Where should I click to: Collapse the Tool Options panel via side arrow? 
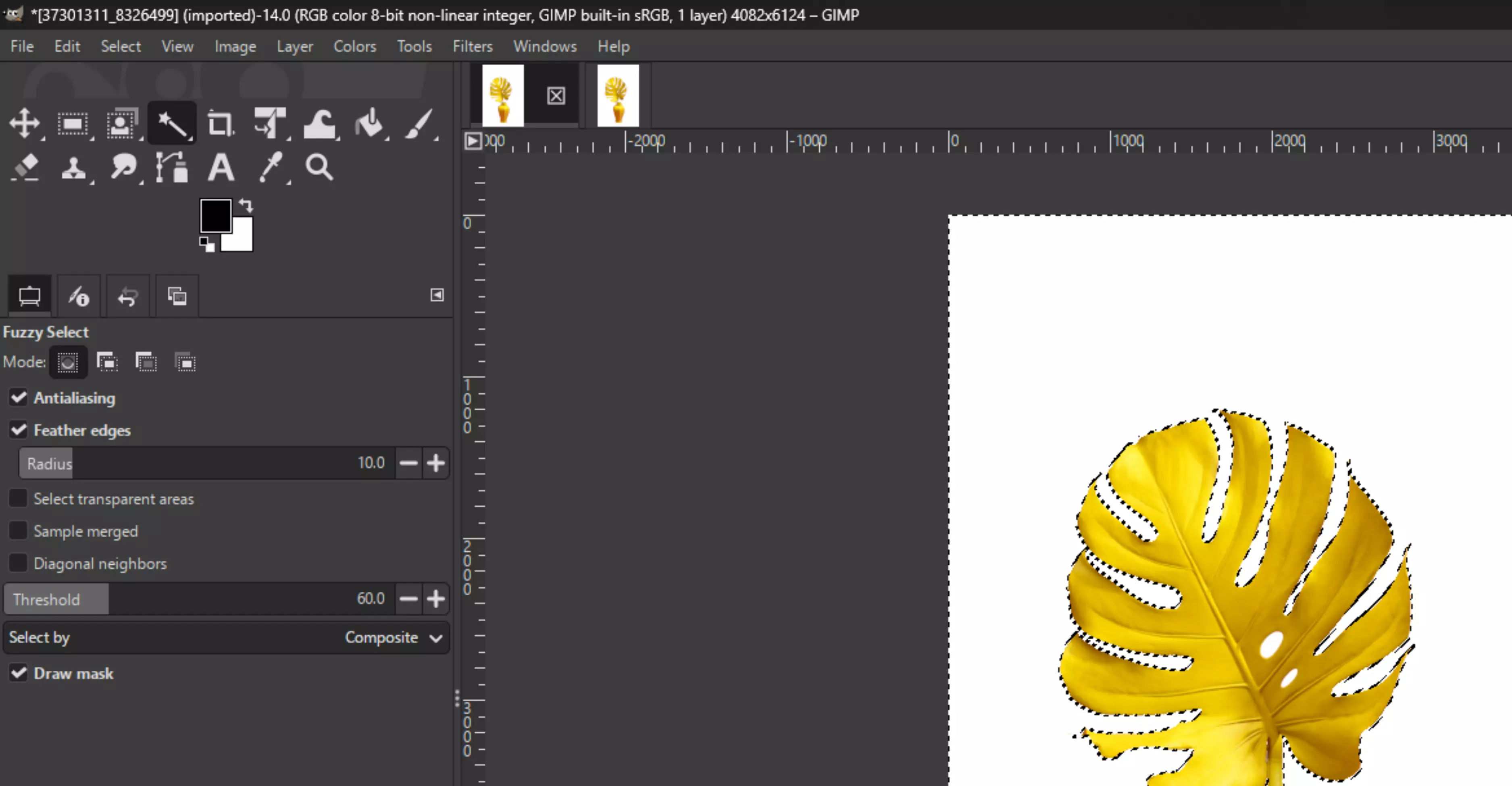click(437, 295)
